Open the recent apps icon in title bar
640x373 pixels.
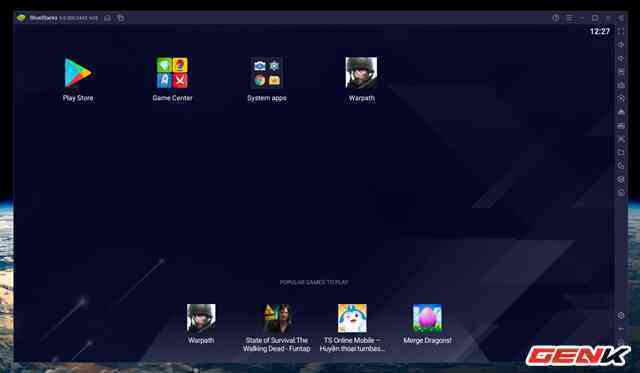(x=121, y=18)
